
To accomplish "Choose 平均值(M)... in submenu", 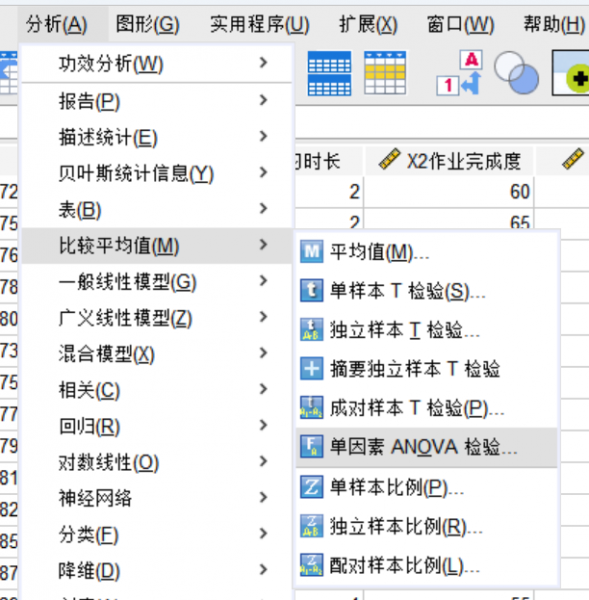I will (x=426, y=252).
